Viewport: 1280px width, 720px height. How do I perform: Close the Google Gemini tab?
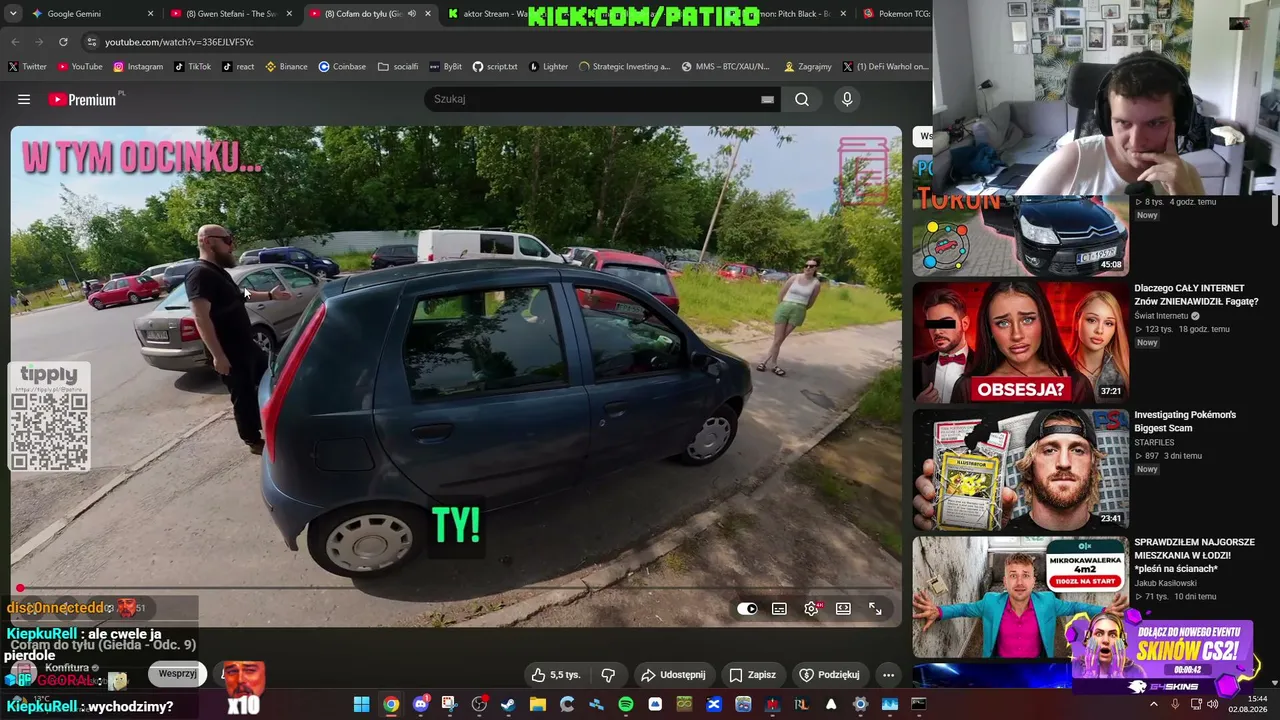click(151, 14)
